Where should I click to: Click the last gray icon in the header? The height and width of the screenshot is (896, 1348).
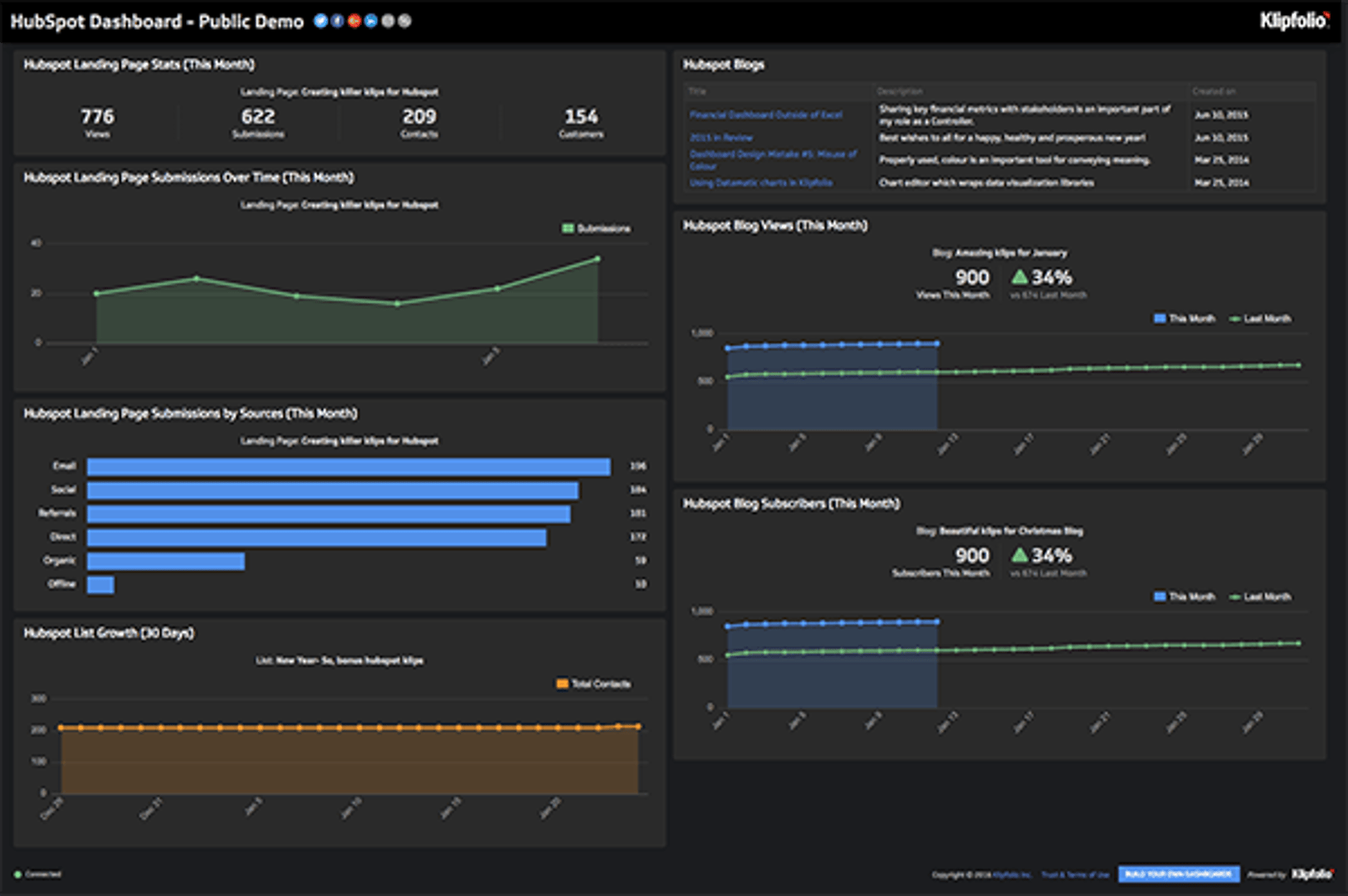[405, 21]
